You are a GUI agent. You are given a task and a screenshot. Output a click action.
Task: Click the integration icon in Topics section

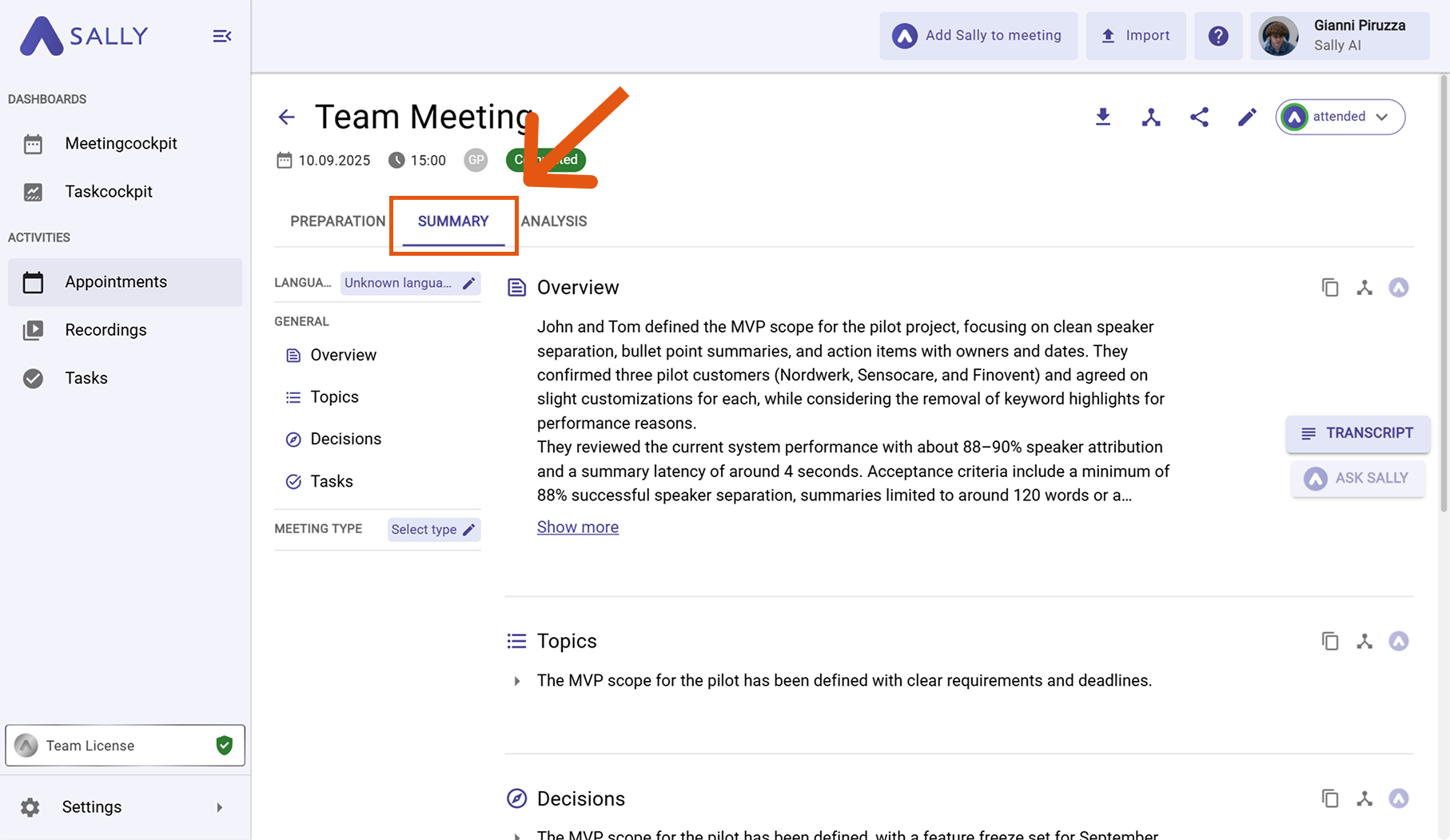1364,641
